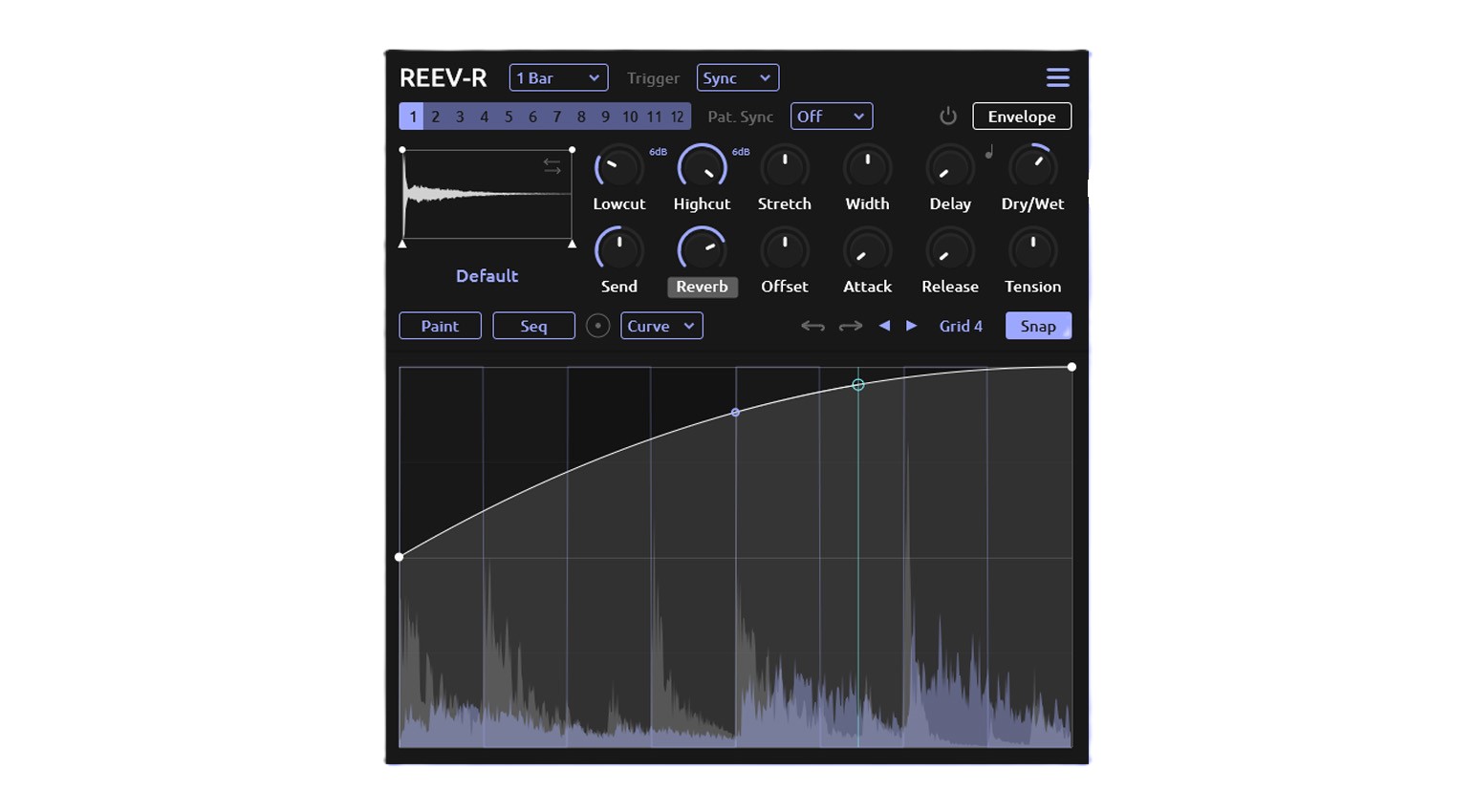
Task: Click the Lowcut 6dB slope label
Action: (658, 152)
